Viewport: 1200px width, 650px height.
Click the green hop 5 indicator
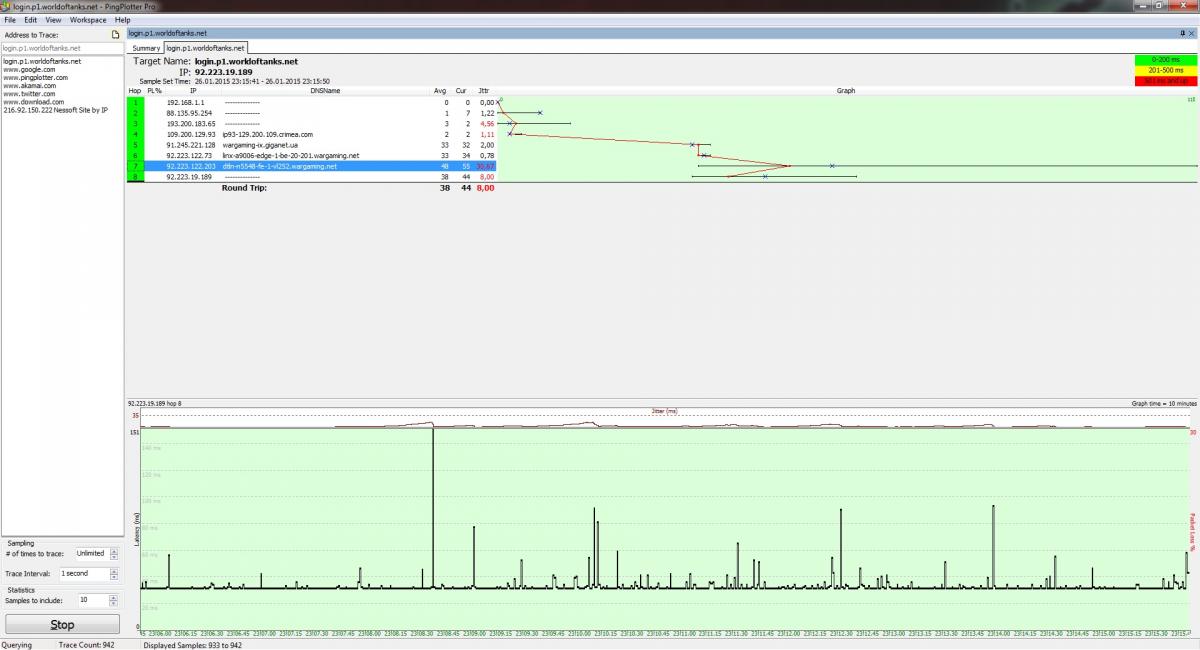point(136,145)
